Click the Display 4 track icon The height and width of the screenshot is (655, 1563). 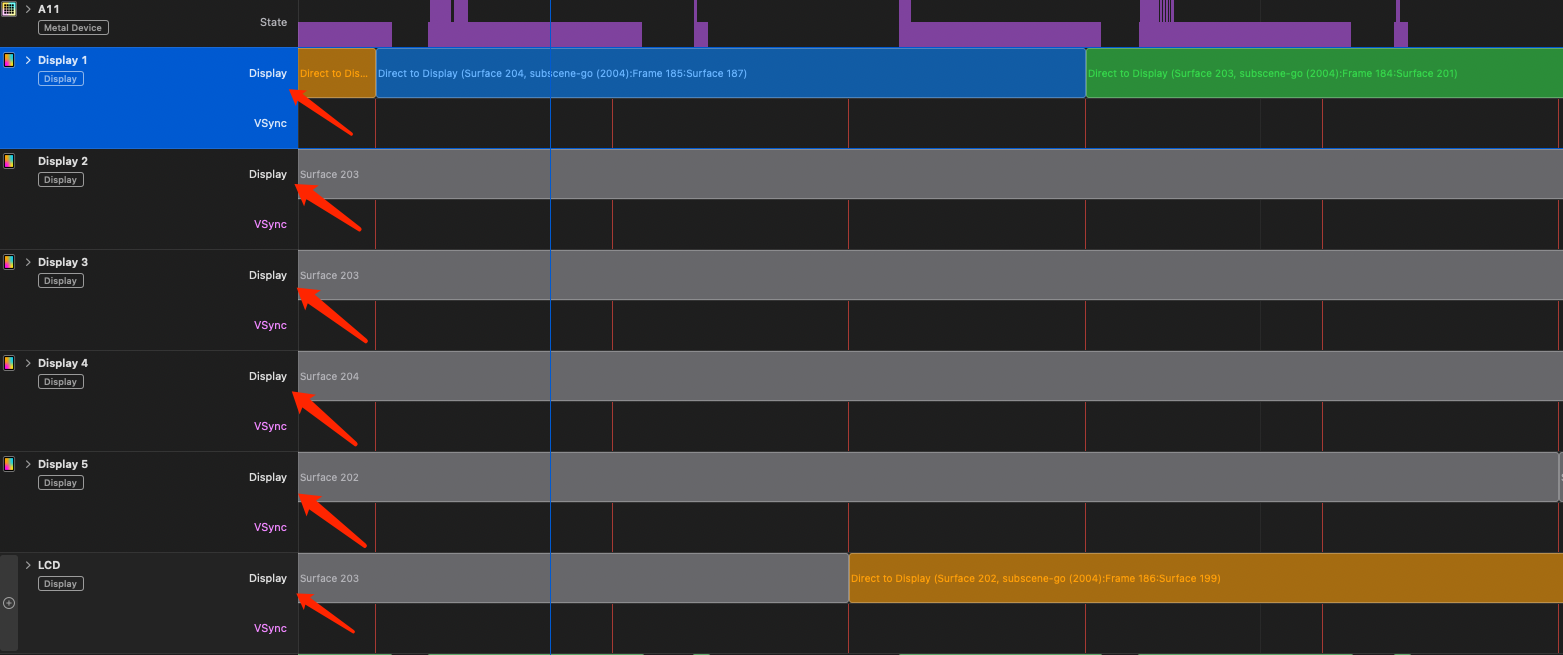tap(9, 363)
